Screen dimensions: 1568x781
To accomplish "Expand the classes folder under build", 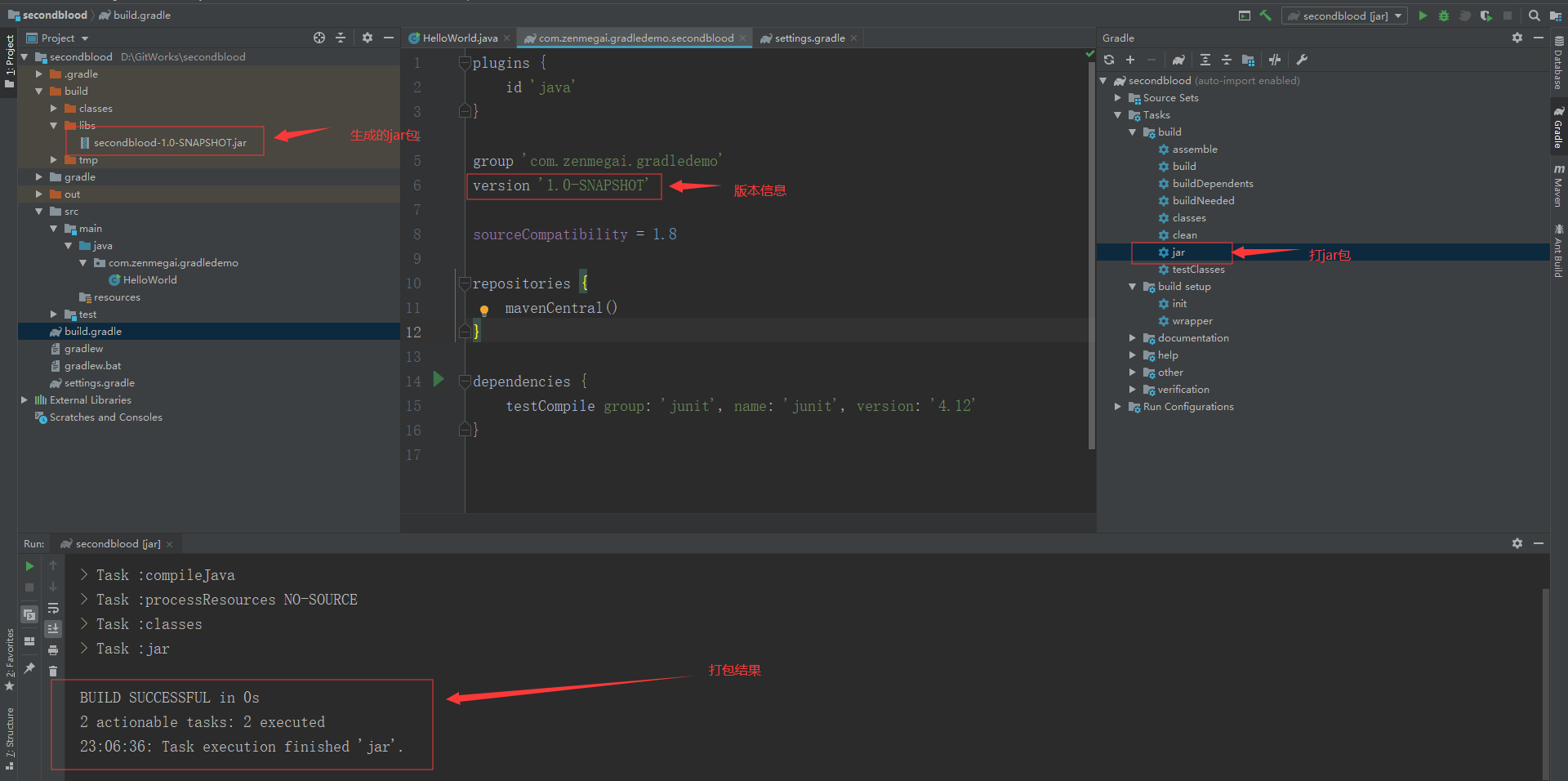I will (53, 109).
